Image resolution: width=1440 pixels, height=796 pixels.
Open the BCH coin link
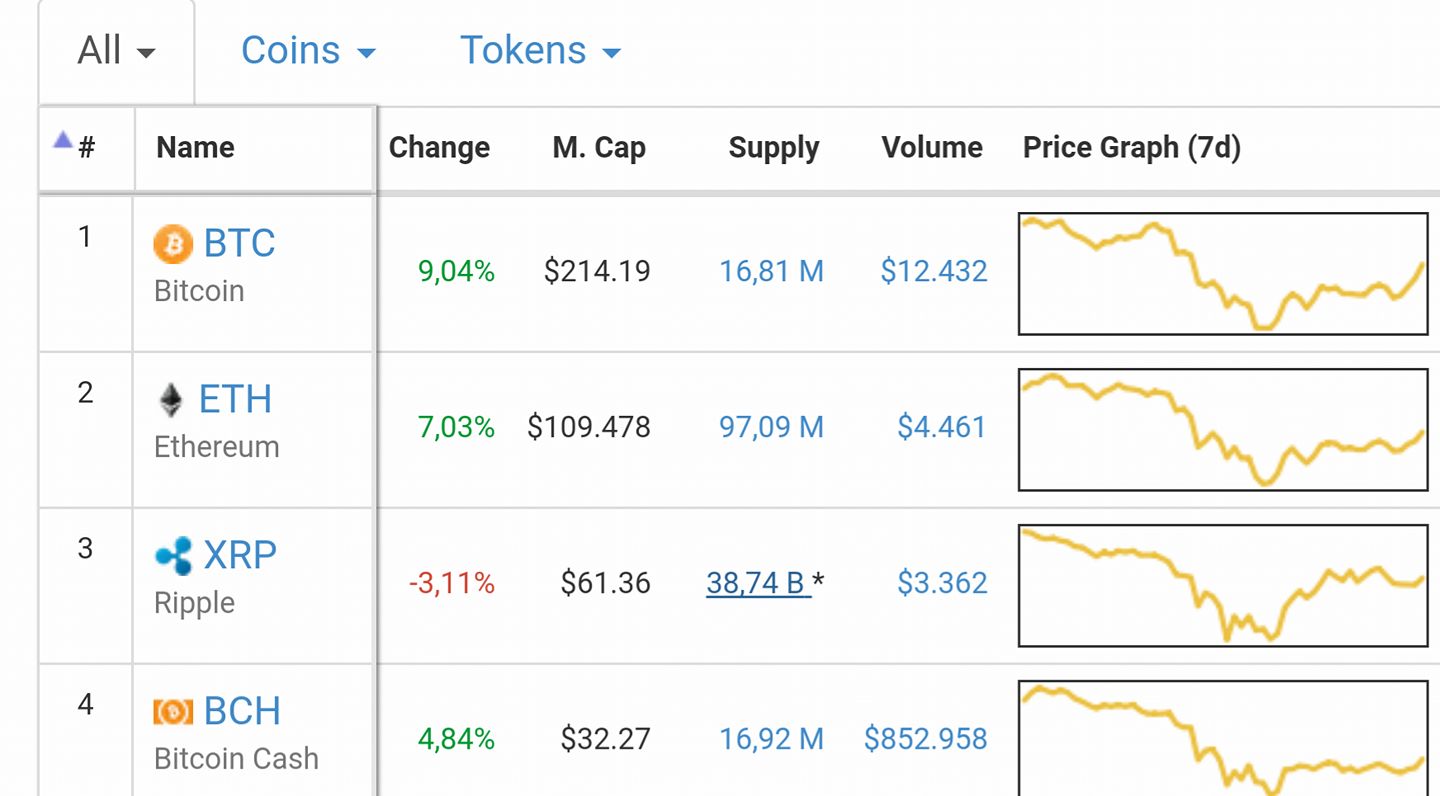click(x=242, y=711)
